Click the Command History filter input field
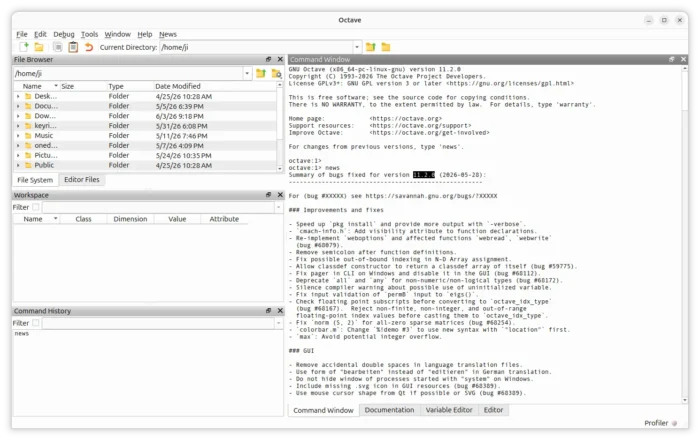This screenshot has width=700, height=440. coord(158,323)
